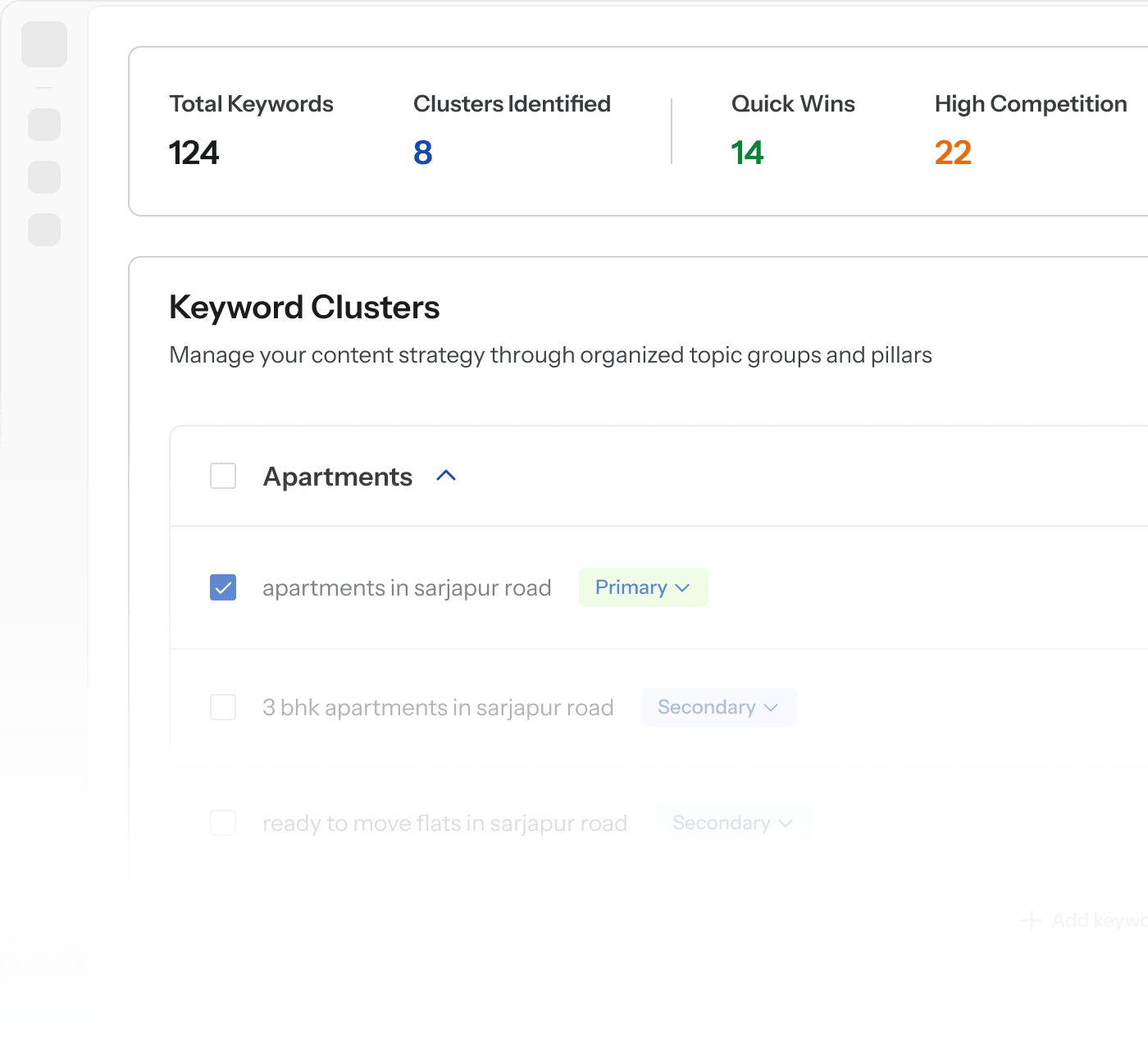The image size is (1148, 1050).
Task: Open Secondary dropdown for ready to move flats
Action: click(734, 823)
